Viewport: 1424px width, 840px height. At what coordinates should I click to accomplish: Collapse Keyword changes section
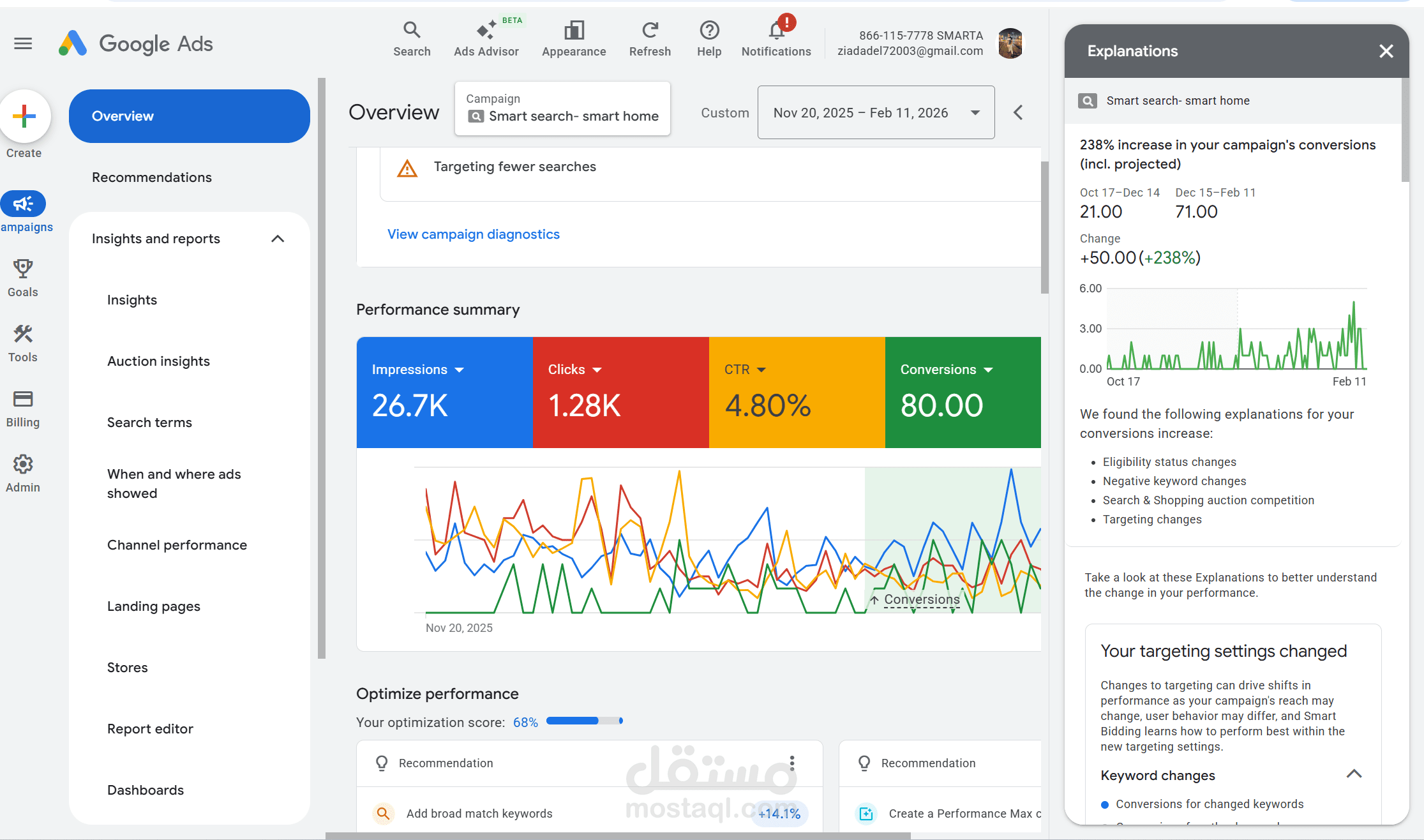[1354, 774]
